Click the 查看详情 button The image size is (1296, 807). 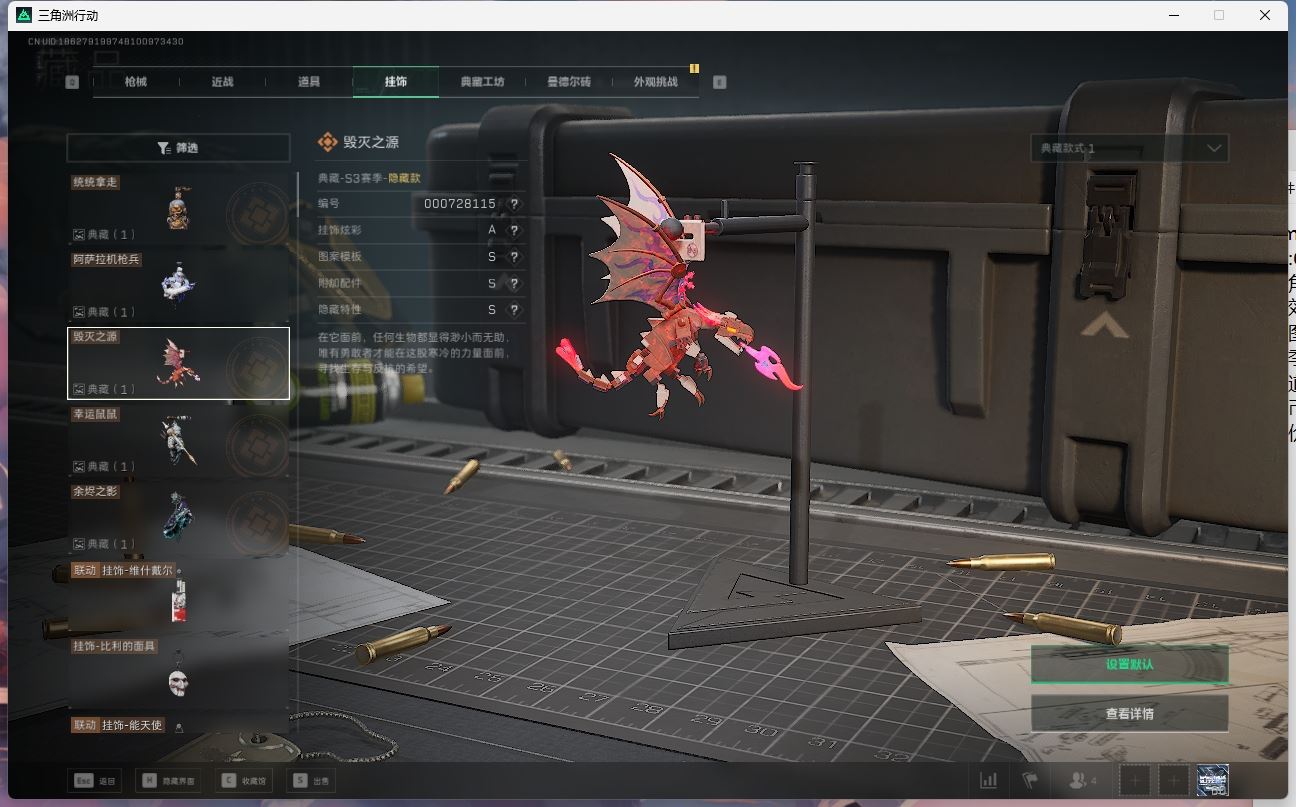[1129, 714]
